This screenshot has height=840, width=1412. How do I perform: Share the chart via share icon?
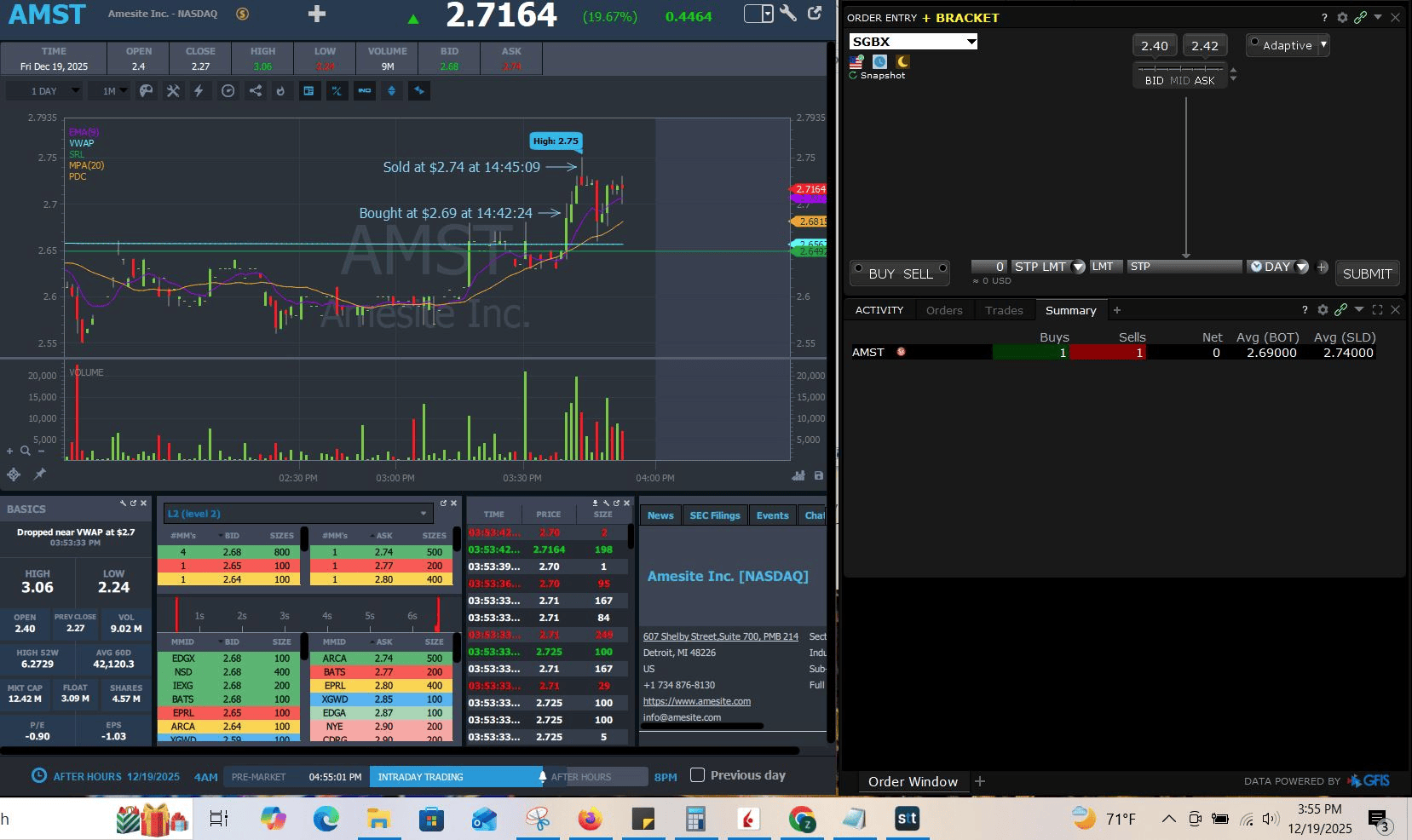[255, 90]
